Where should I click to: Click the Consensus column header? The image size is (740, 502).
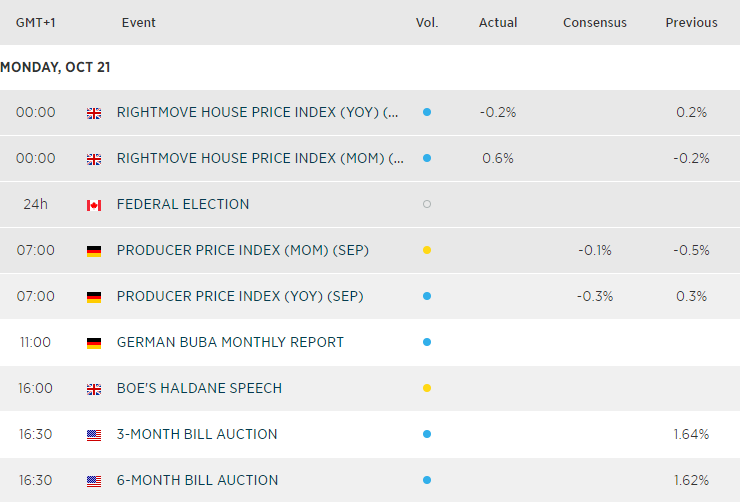[x=594, y=23]
